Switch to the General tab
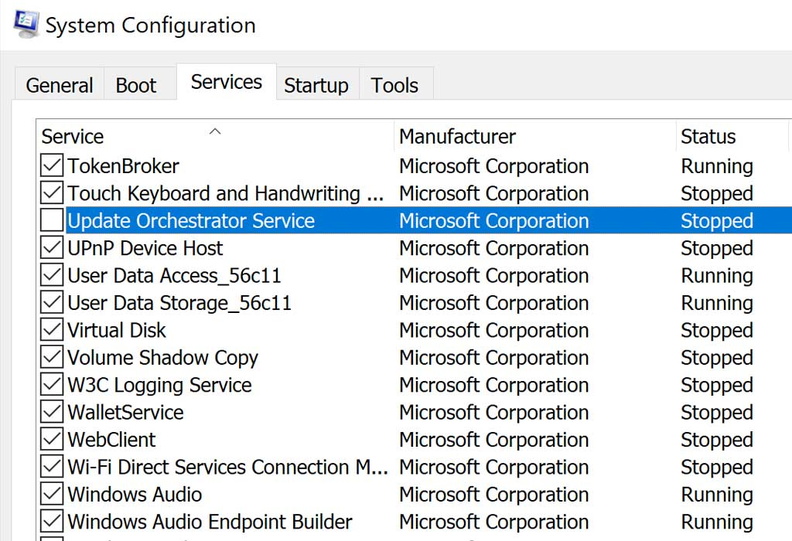The height and width of the screenshot is (541, 792). coord(60,85)
